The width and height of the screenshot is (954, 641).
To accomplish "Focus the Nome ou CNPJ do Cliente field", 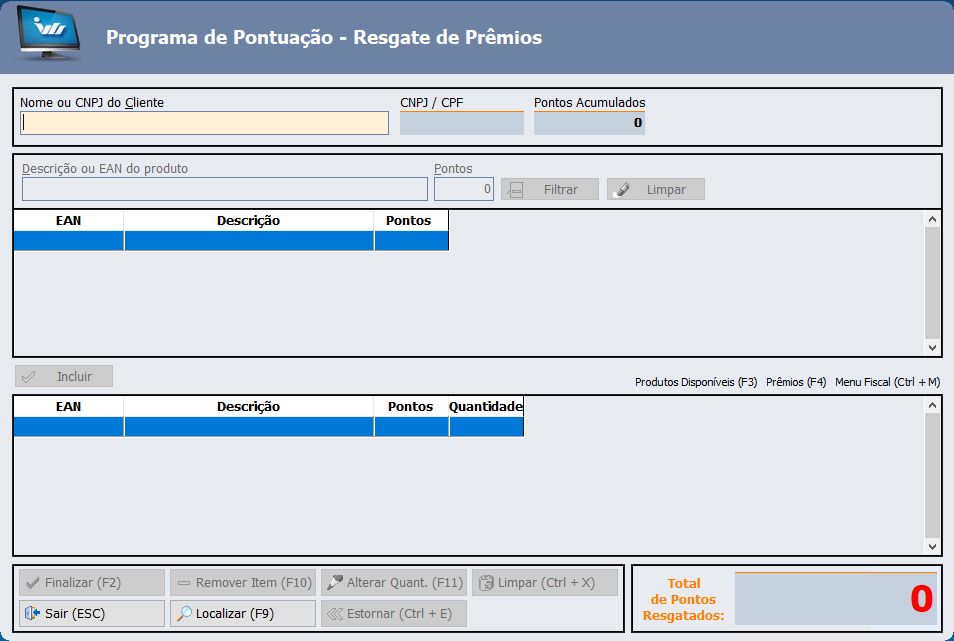I will [x=204, y=123].
